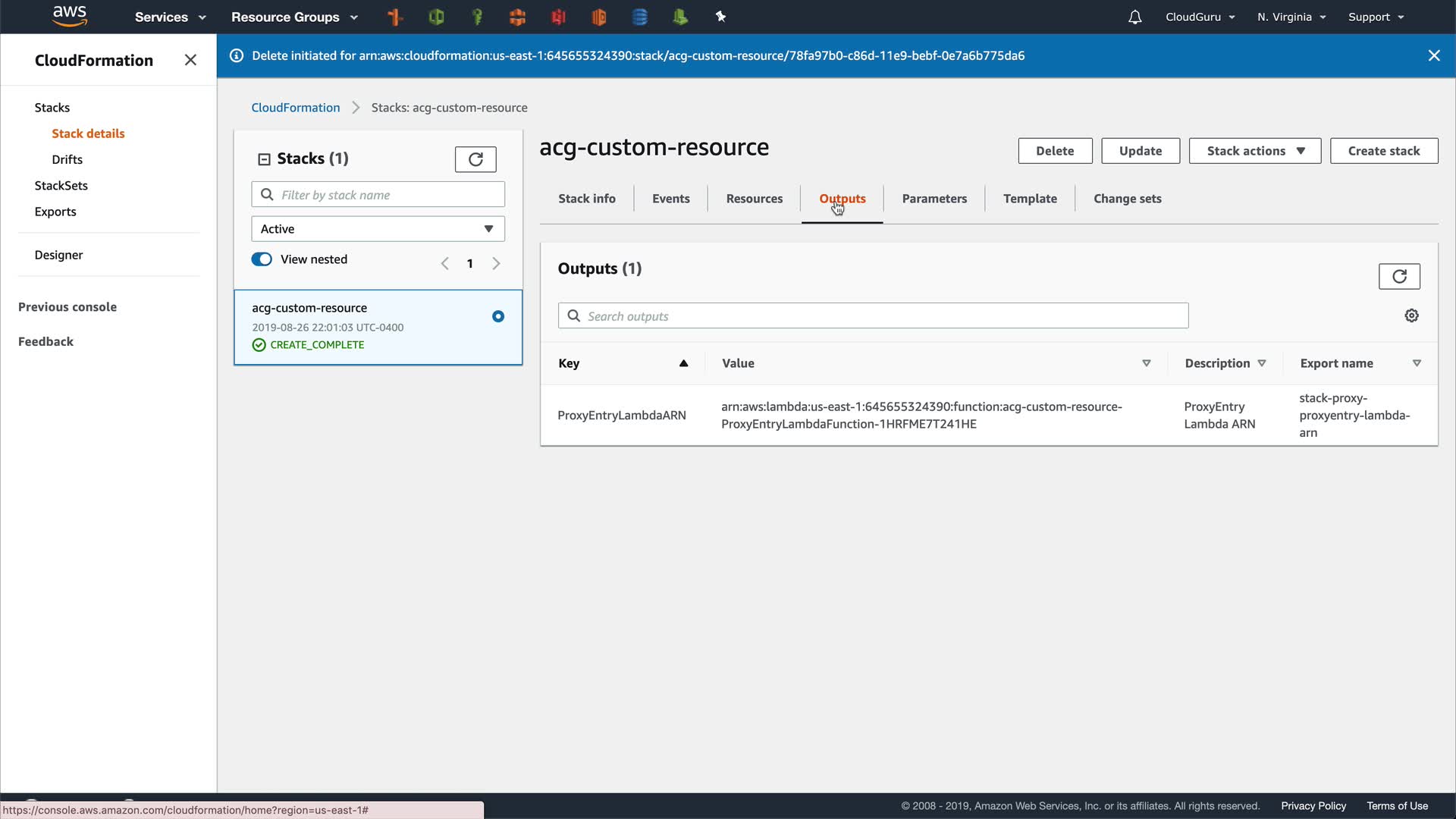Close the CloudFormation side panel
Image resolution: width=1456 pixels, height=819 pixels.
[190, 60]
